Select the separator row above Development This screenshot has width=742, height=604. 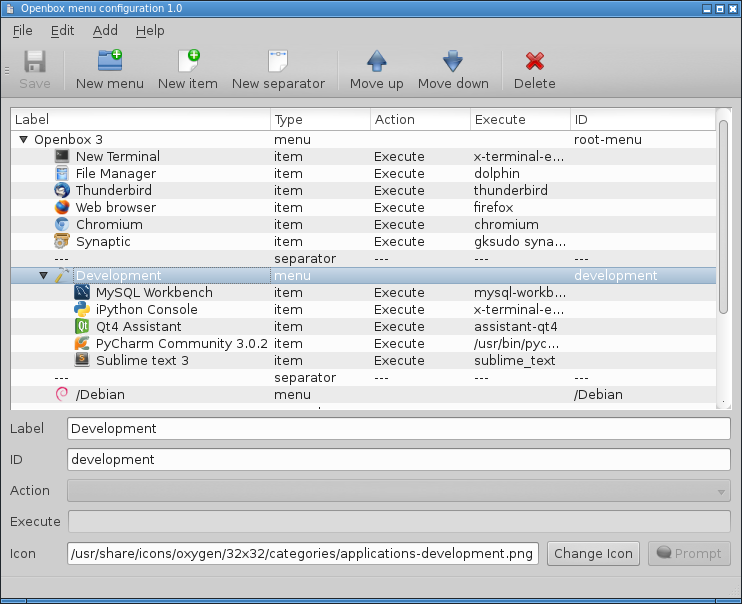click(x=363, y=258)
